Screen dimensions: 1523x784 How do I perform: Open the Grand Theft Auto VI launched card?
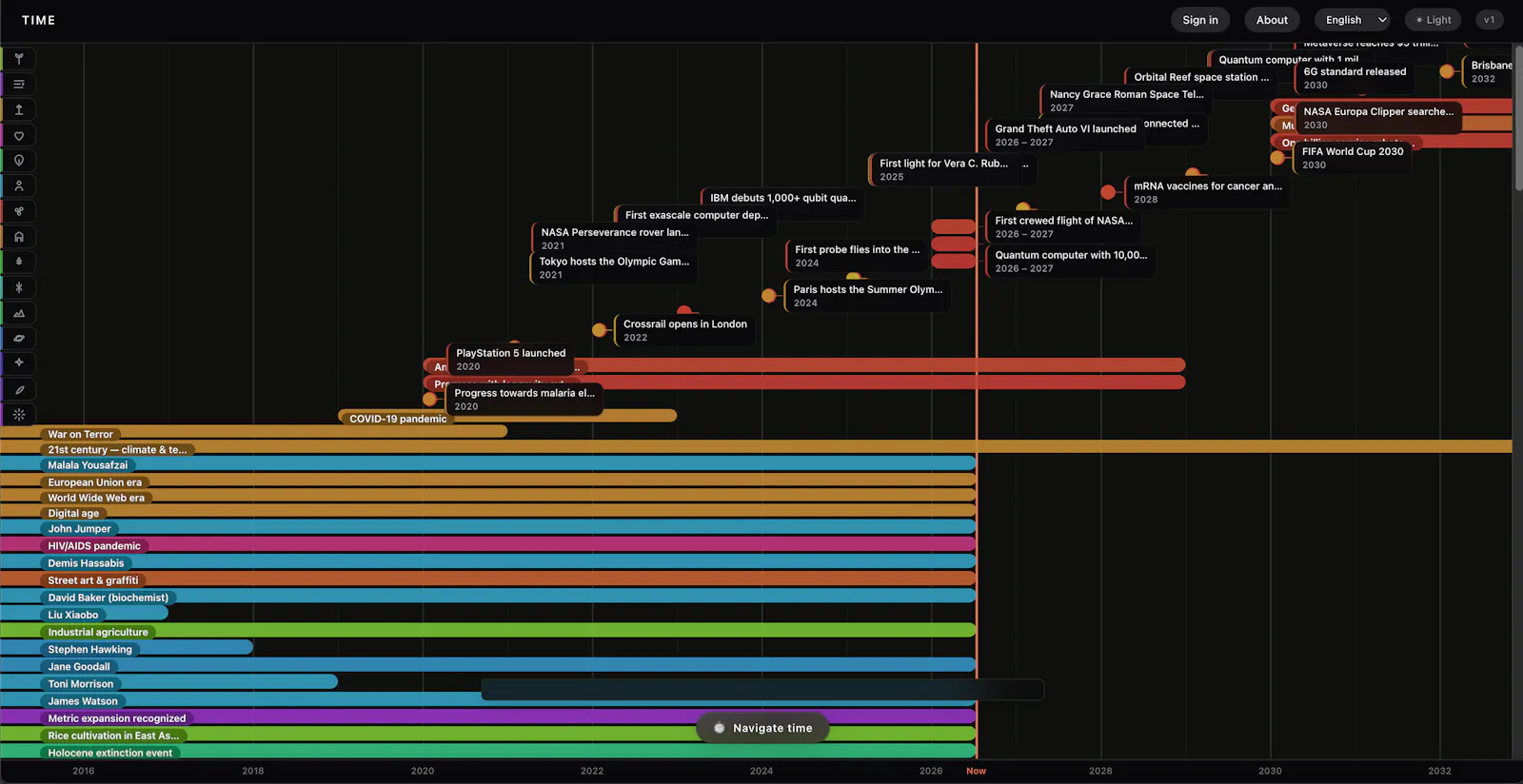[x=1065, y=135]
